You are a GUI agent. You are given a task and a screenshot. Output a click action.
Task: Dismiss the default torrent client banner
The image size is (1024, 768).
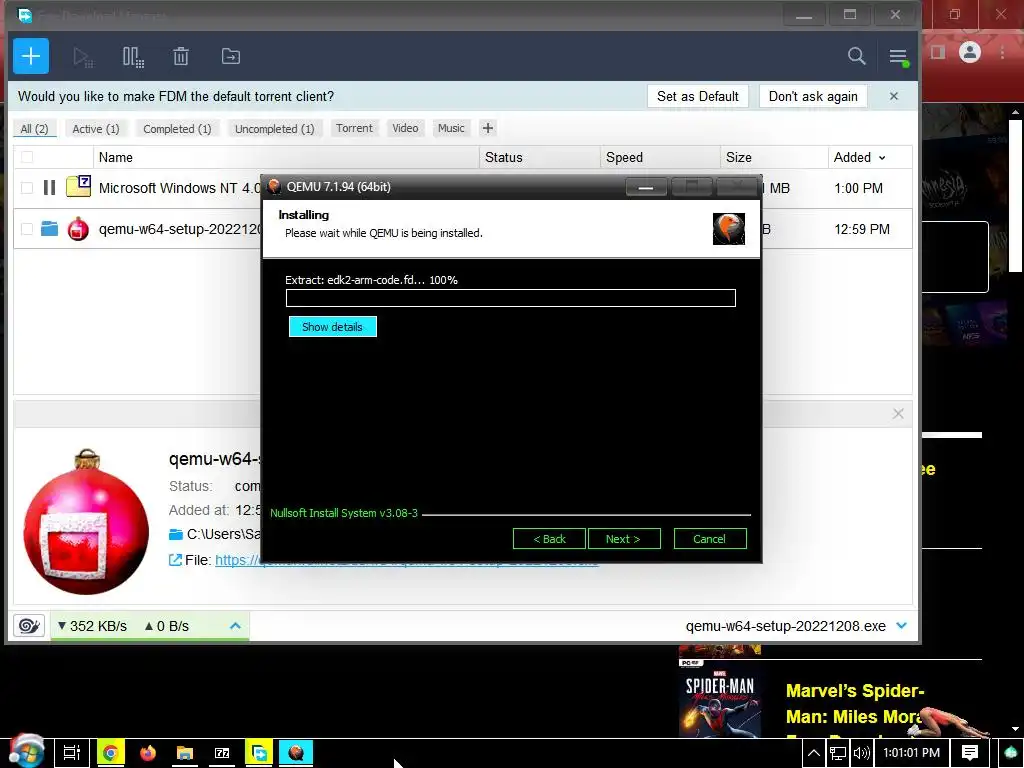(x=894, y=96)
